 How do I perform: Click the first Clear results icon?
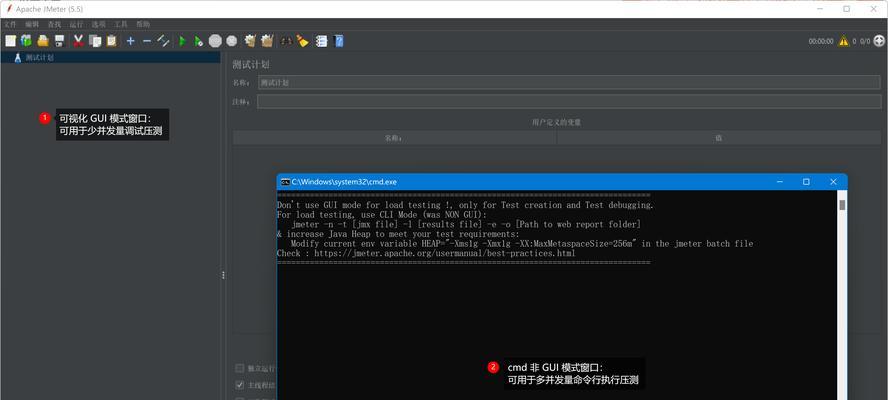click(250, 41)
